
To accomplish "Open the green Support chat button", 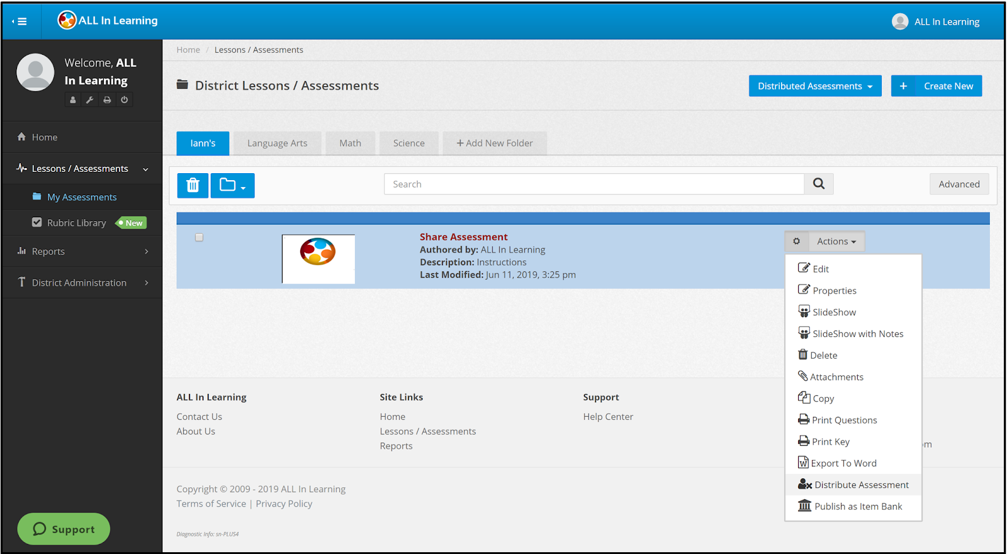I will point(64,529).
